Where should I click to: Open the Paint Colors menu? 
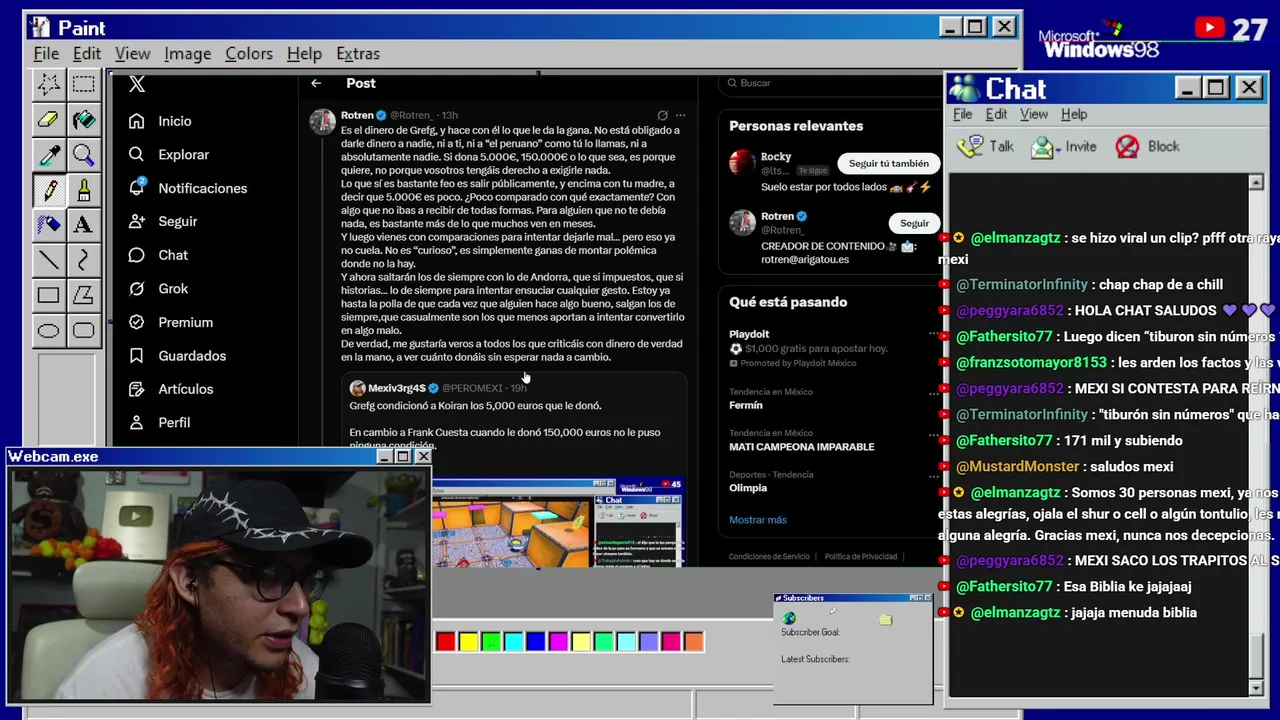click(248, 53)
